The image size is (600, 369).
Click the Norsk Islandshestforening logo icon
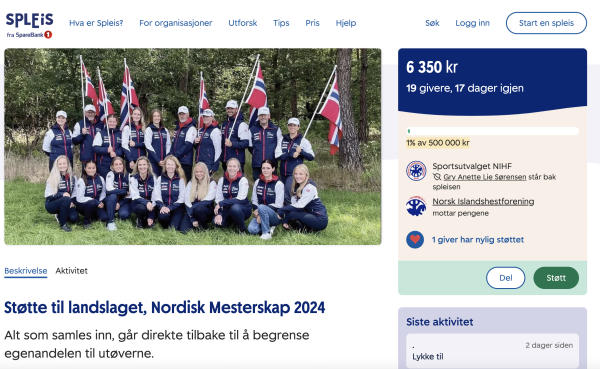pyautogui.click(x=416, y=206)
